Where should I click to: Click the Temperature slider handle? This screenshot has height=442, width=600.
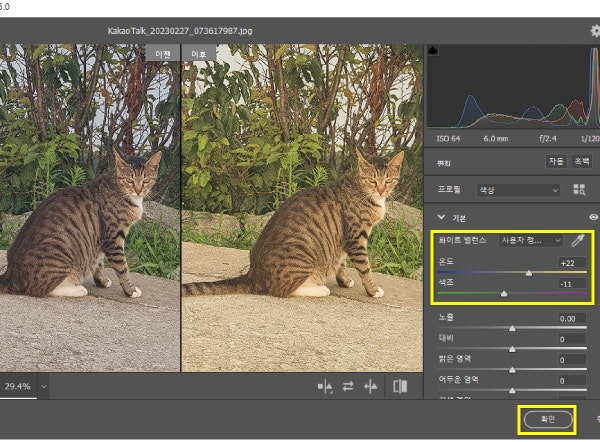click(x=529, y=273)
